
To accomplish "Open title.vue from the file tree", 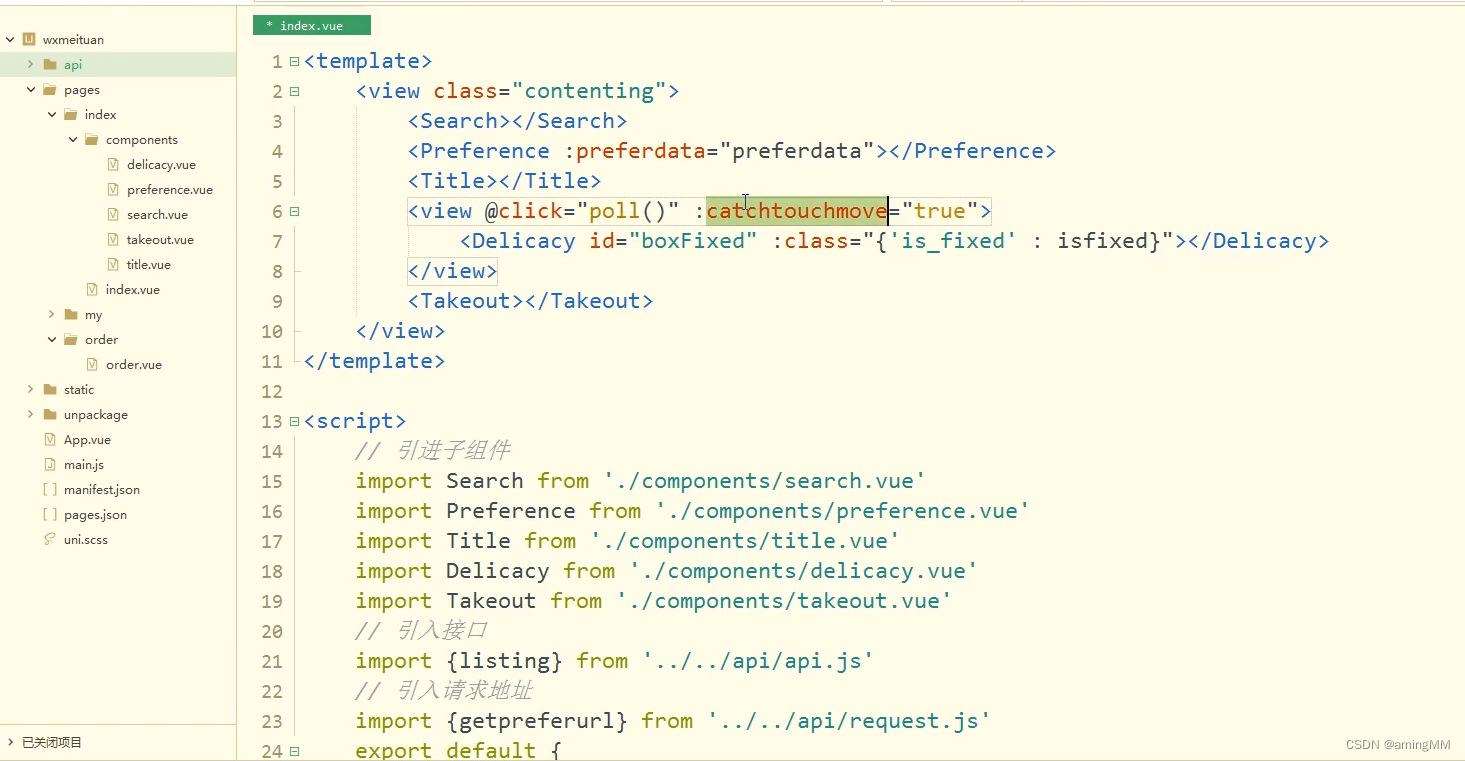I will [x=149, y=265].
